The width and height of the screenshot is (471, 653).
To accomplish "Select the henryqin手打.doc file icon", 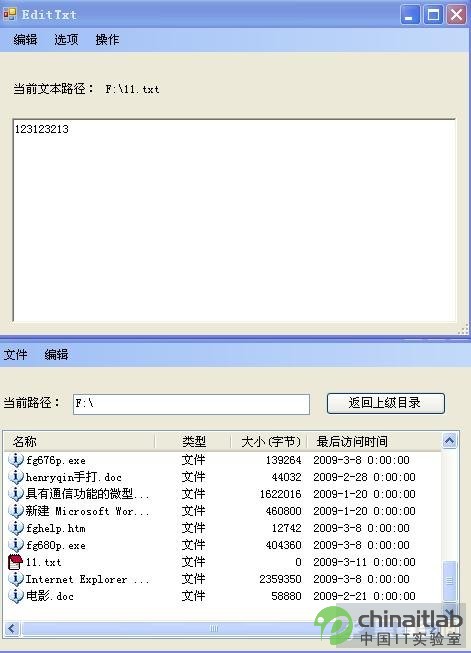I will (15, 477).
